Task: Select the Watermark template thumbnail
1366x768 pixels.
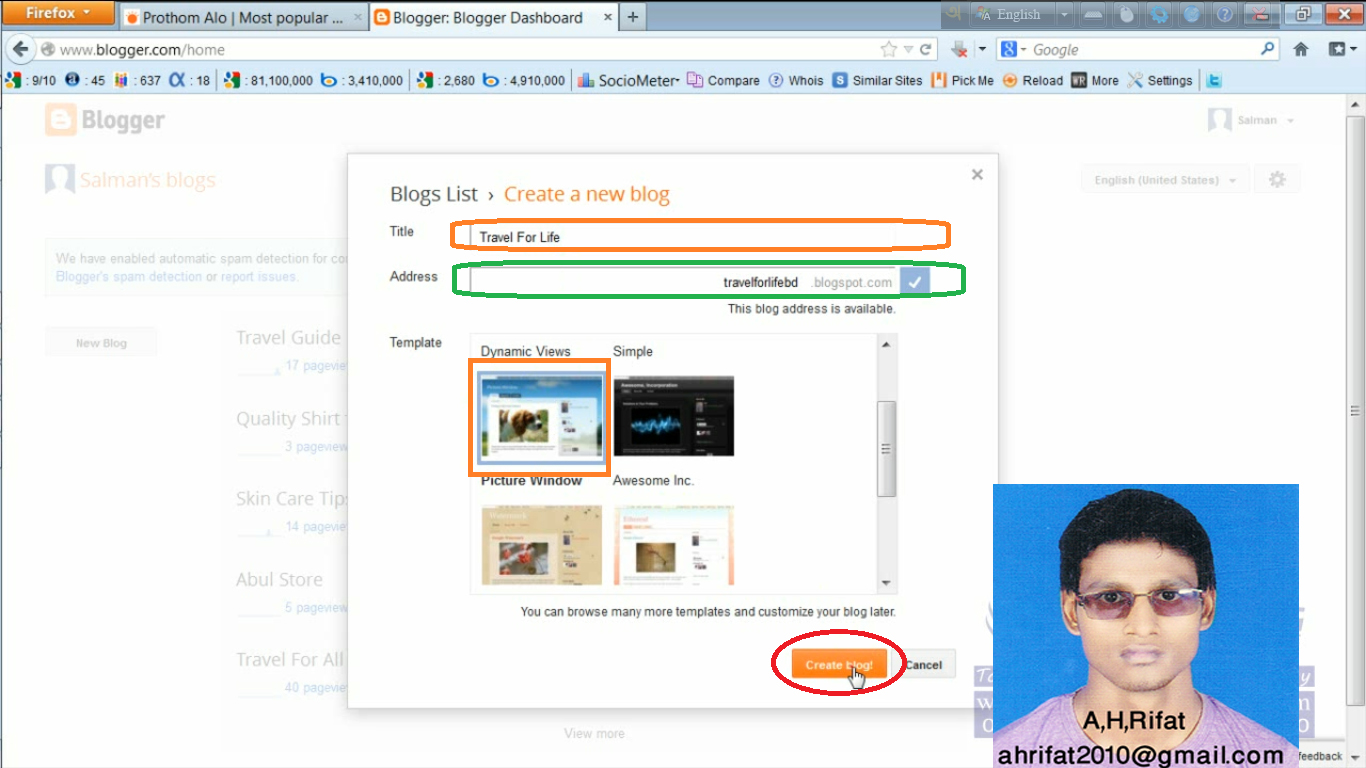Action: click(541, 545)
